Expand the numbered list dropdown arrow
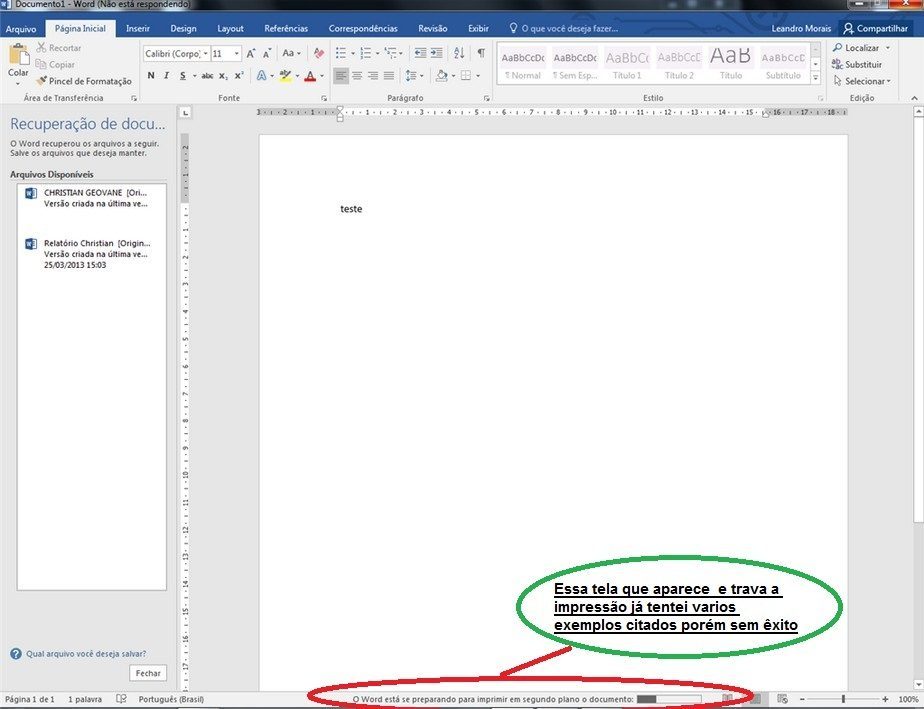Viewport: 924px width, 709px height. click(377, 54)
